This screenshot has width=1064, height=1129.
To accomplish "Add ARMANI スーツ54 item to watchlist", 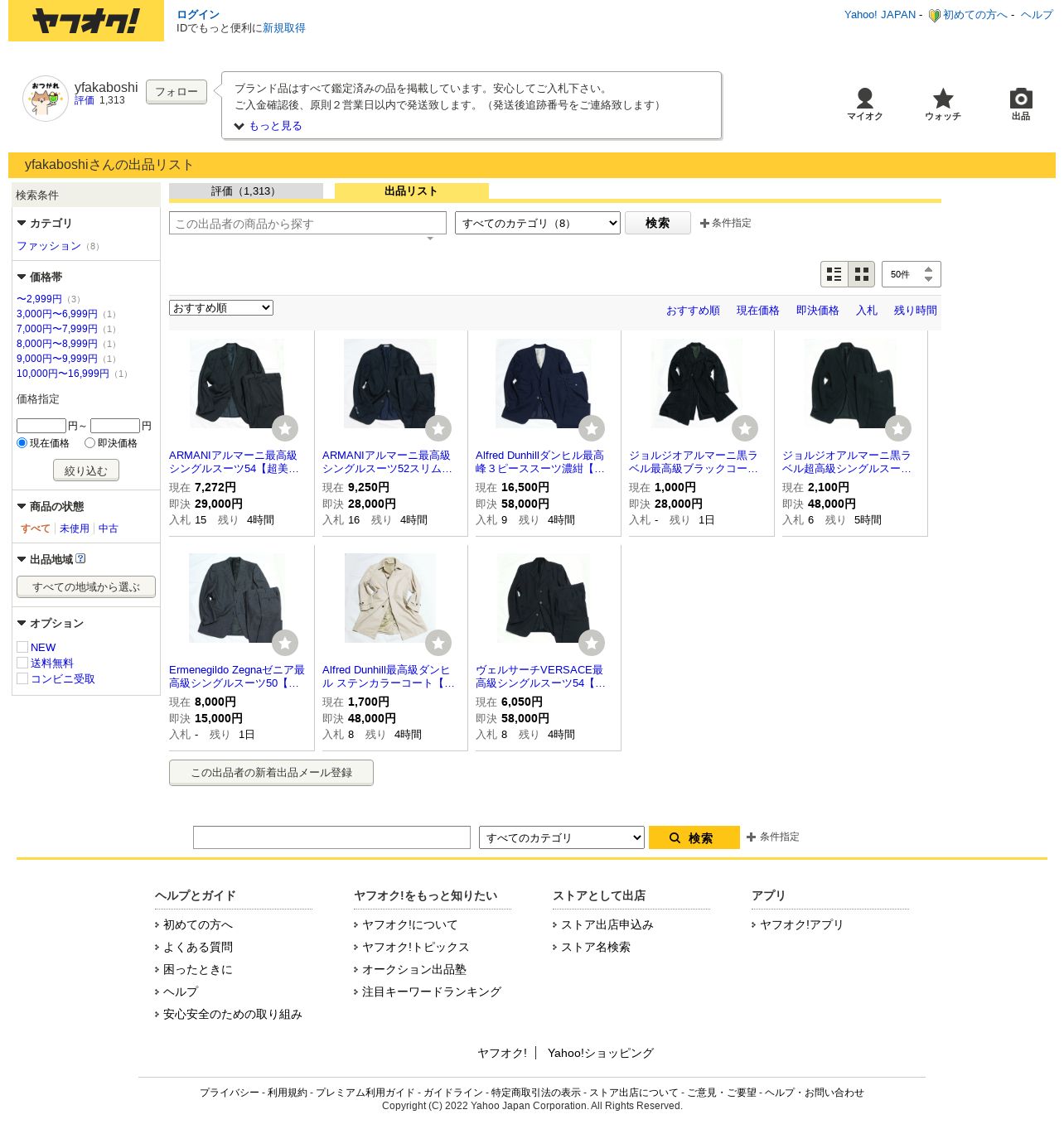I will [x=285, y=428].
